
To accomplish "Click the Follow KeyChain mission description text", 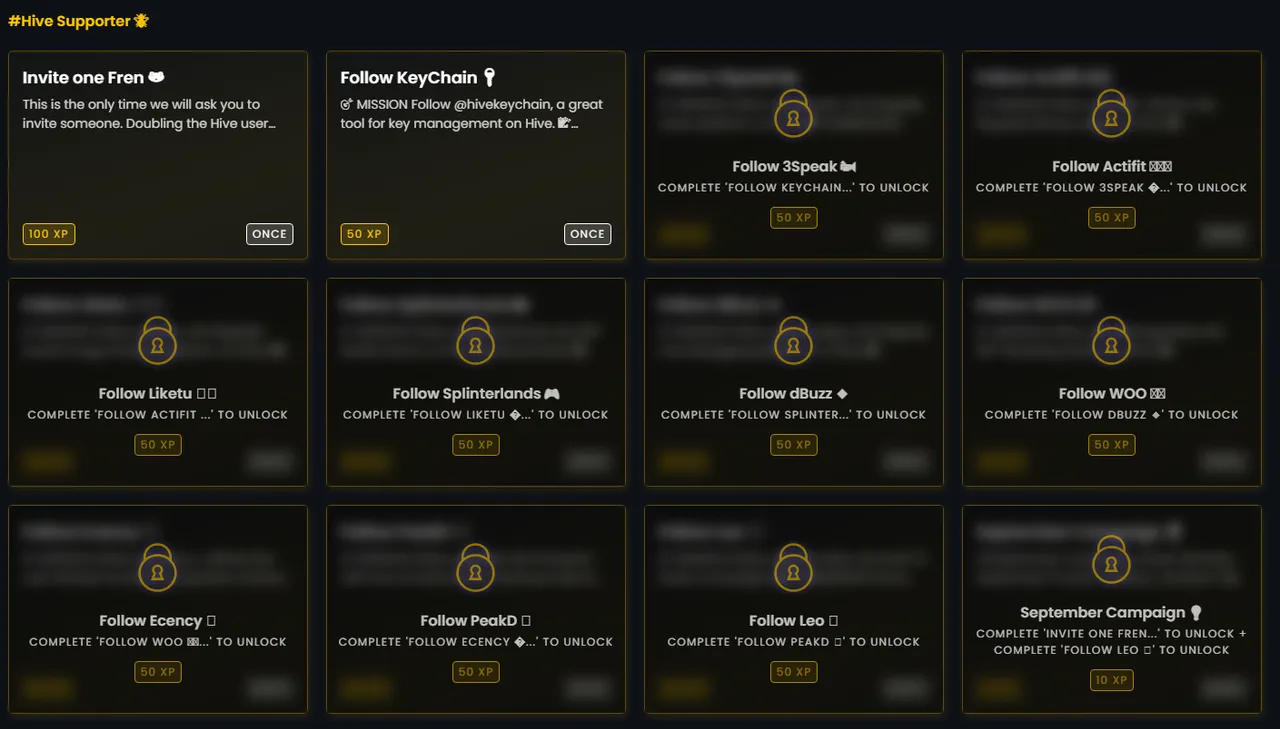I will 471,114.
